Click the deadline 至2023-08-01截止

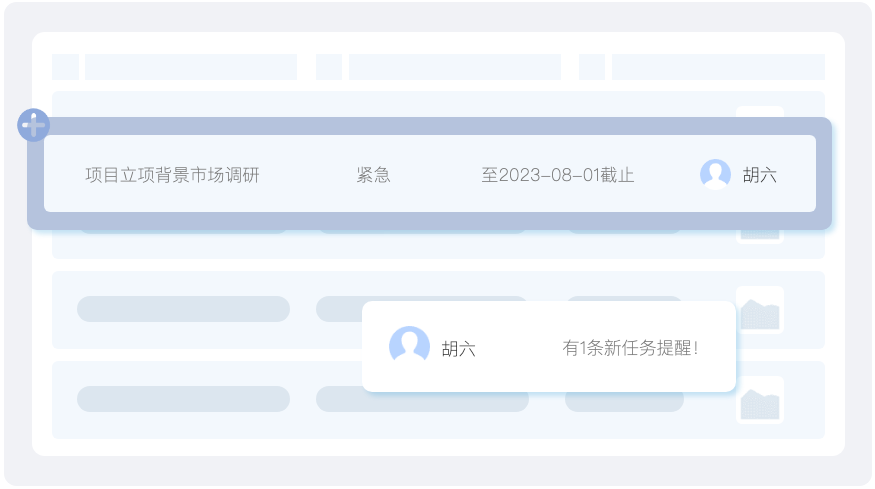coord(558,175)
